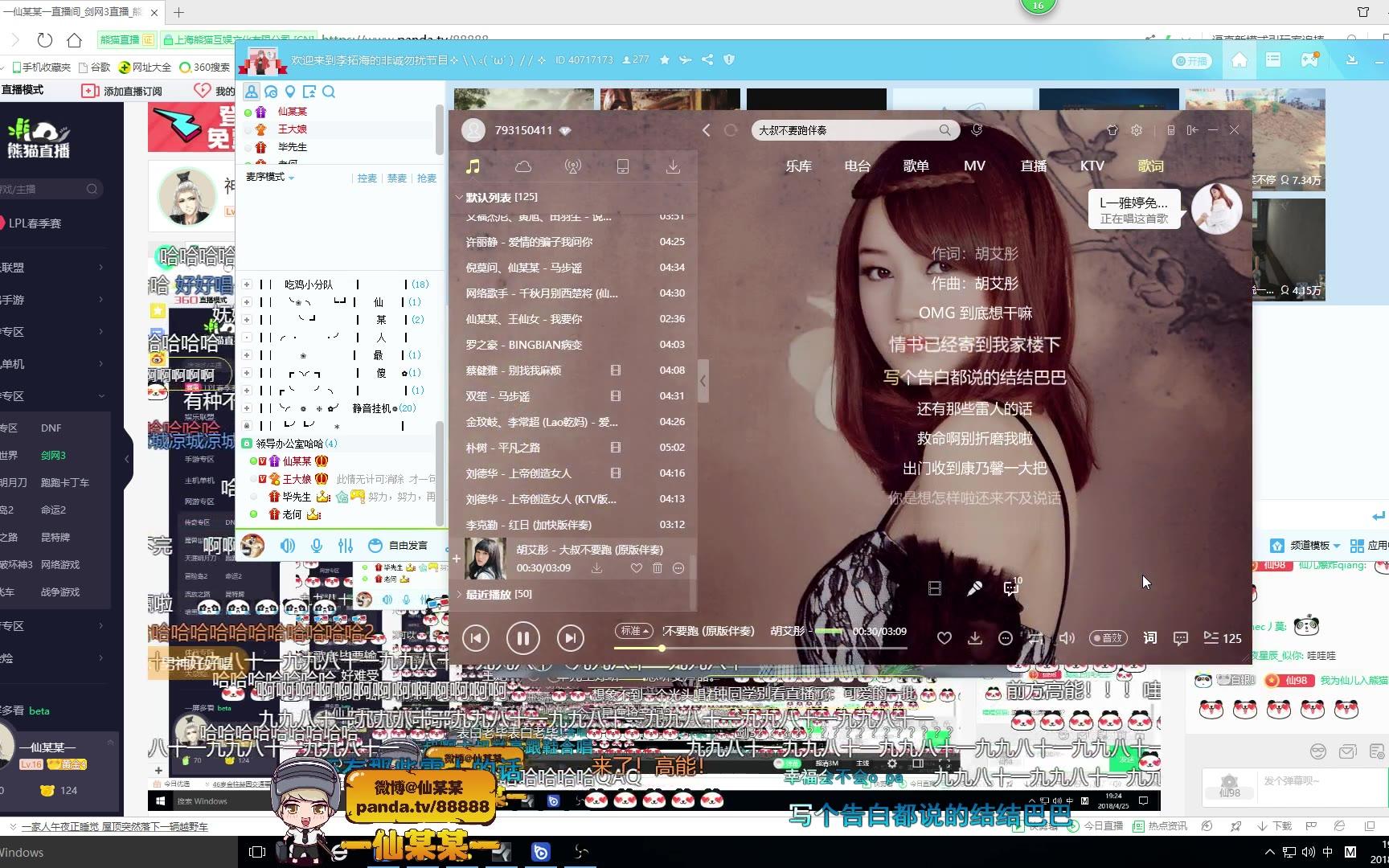Reload the browser page
Image resolution: width=1389 pixels, height=868 pixels.
pyautogui.click(x=45, y=39)
